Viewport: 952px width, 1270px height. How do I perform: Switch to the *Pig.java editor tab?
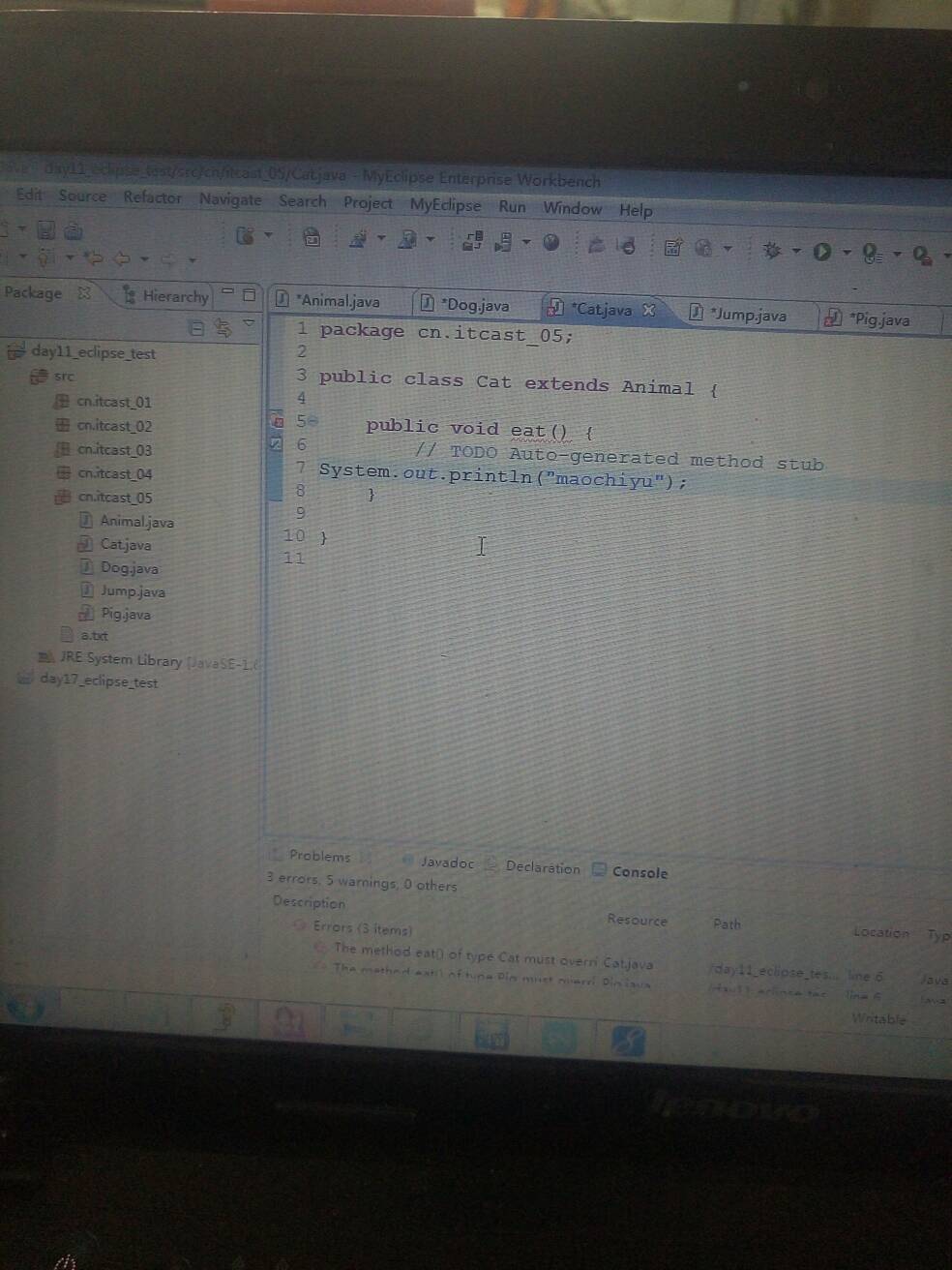[871, 318]
